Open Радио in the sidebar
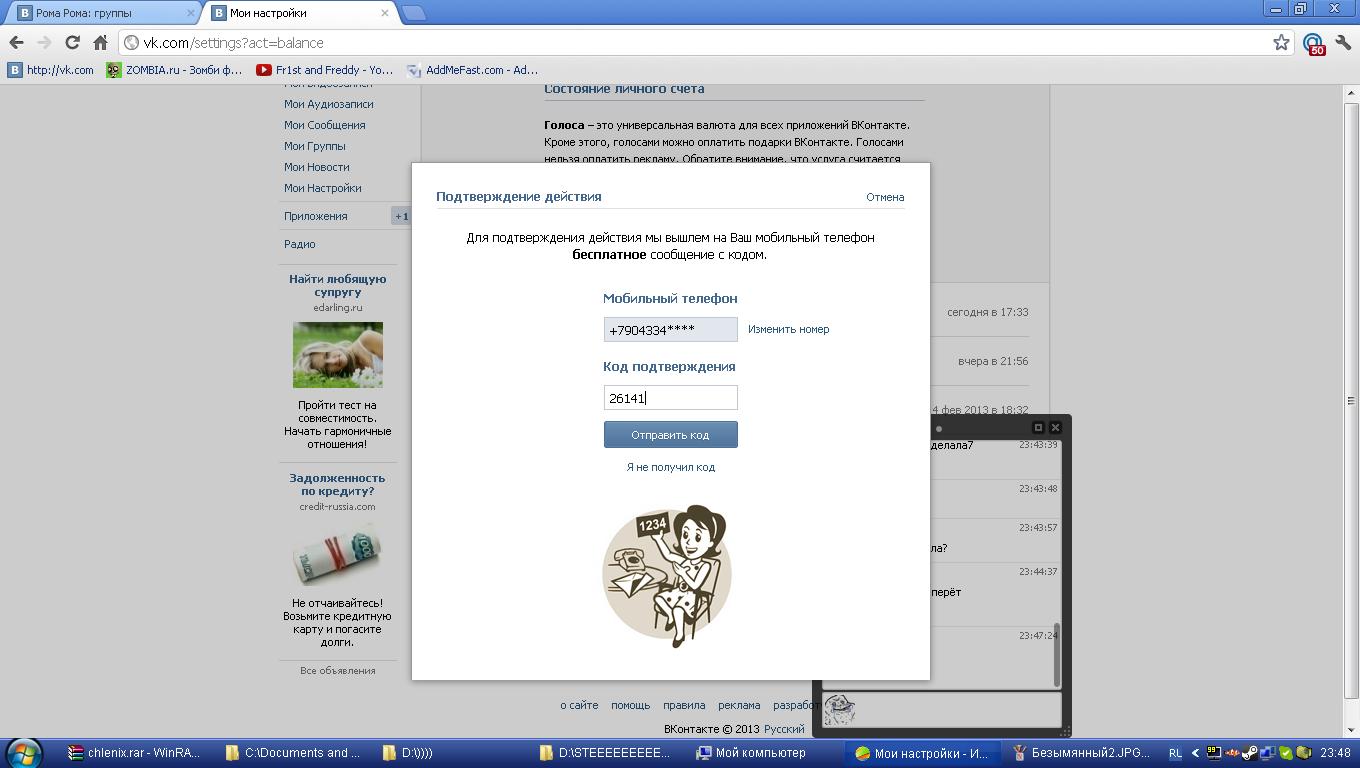The width and height of the screenshot is (1360, 768). coord(299,244)
